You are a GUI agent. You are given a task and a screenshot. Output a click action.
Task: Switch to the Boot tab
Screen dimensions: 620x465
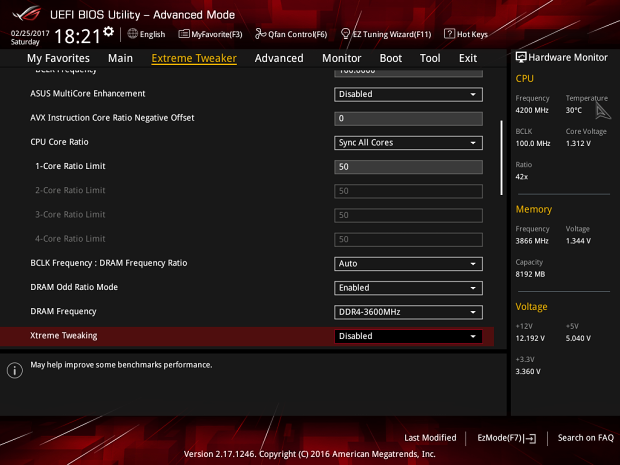(391, 58)
